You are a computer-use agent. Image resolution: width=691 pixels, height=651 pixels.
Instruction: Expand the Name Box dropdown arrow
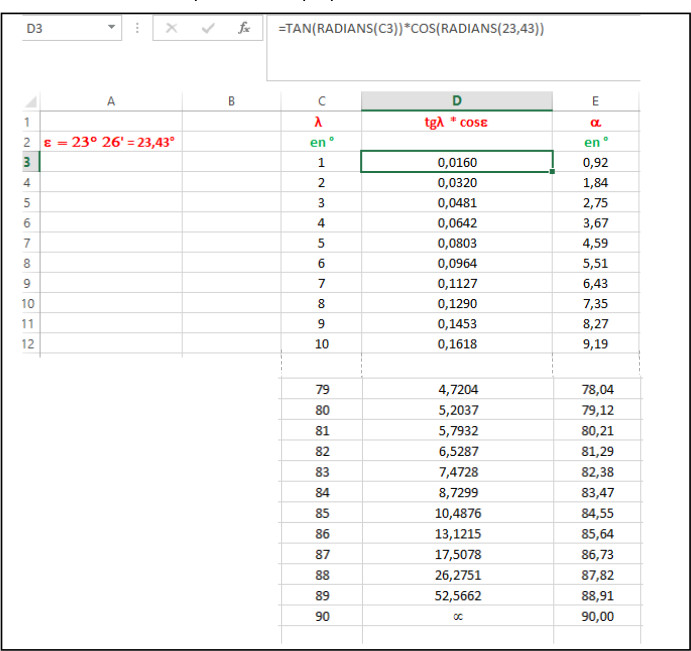coord(111,29)
